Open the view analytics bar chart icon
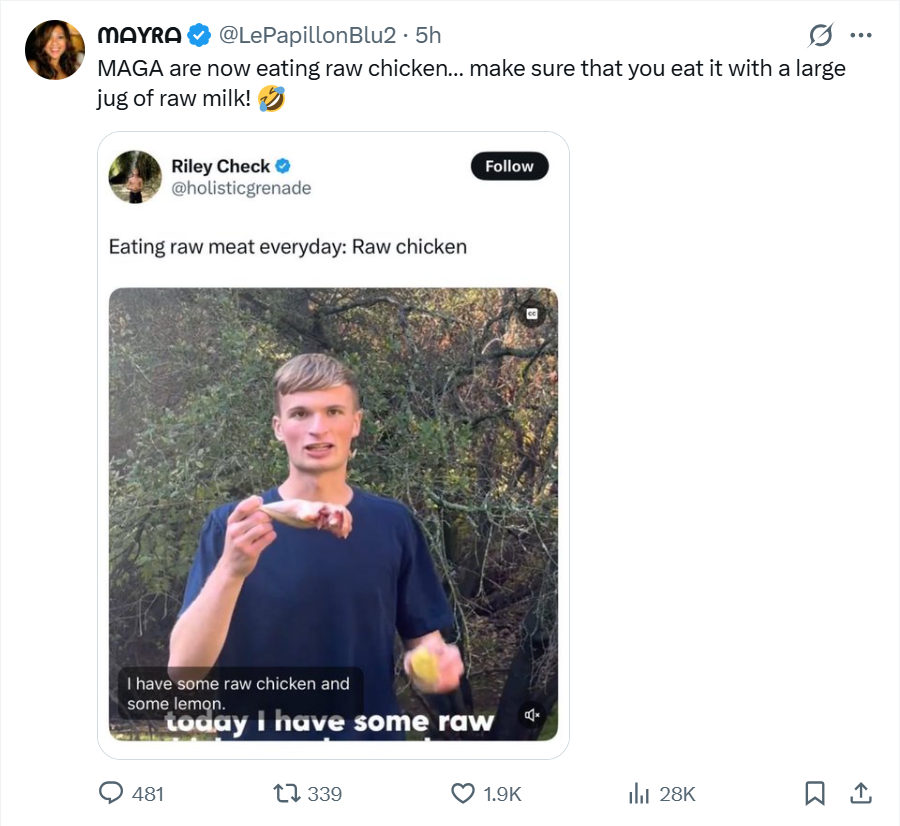Viewport: 900px width, 826px height. pyautogui.click(x=638, y=793)
